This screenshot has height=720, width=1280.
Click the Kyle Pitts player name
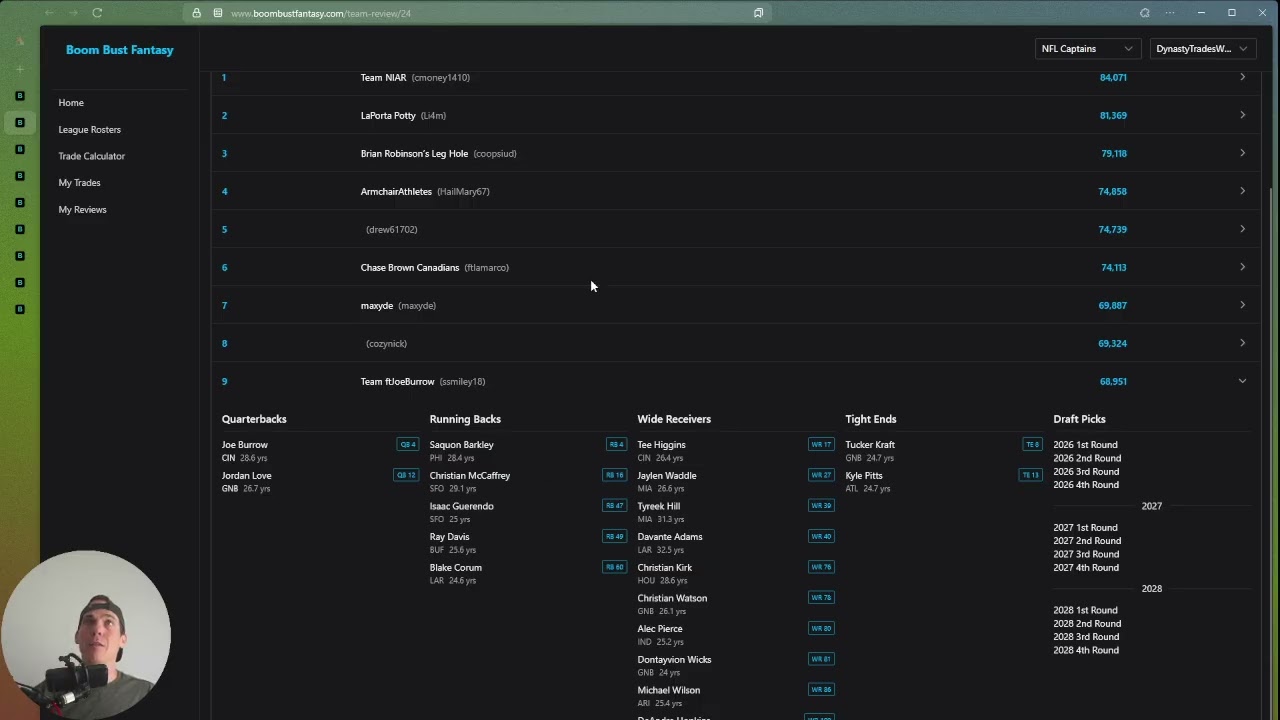(864, 476)
